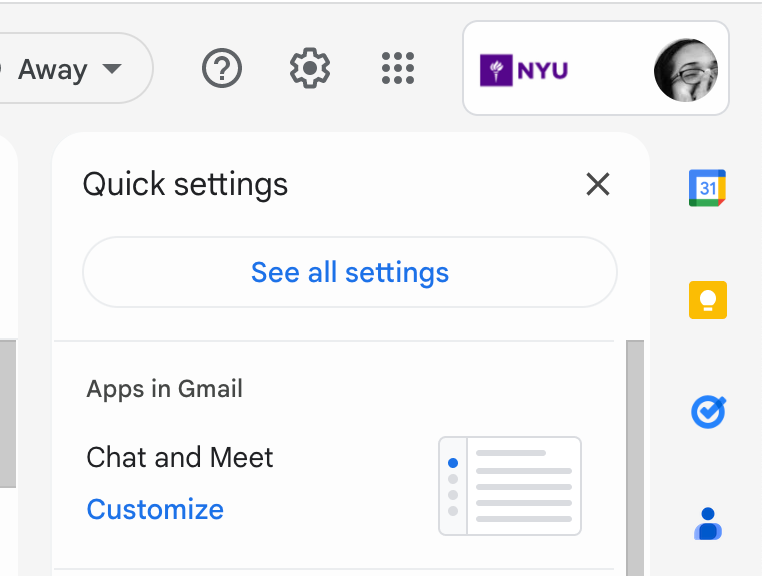
Task: Click the NYU logo in account box
Action: [x=524, y=71]
